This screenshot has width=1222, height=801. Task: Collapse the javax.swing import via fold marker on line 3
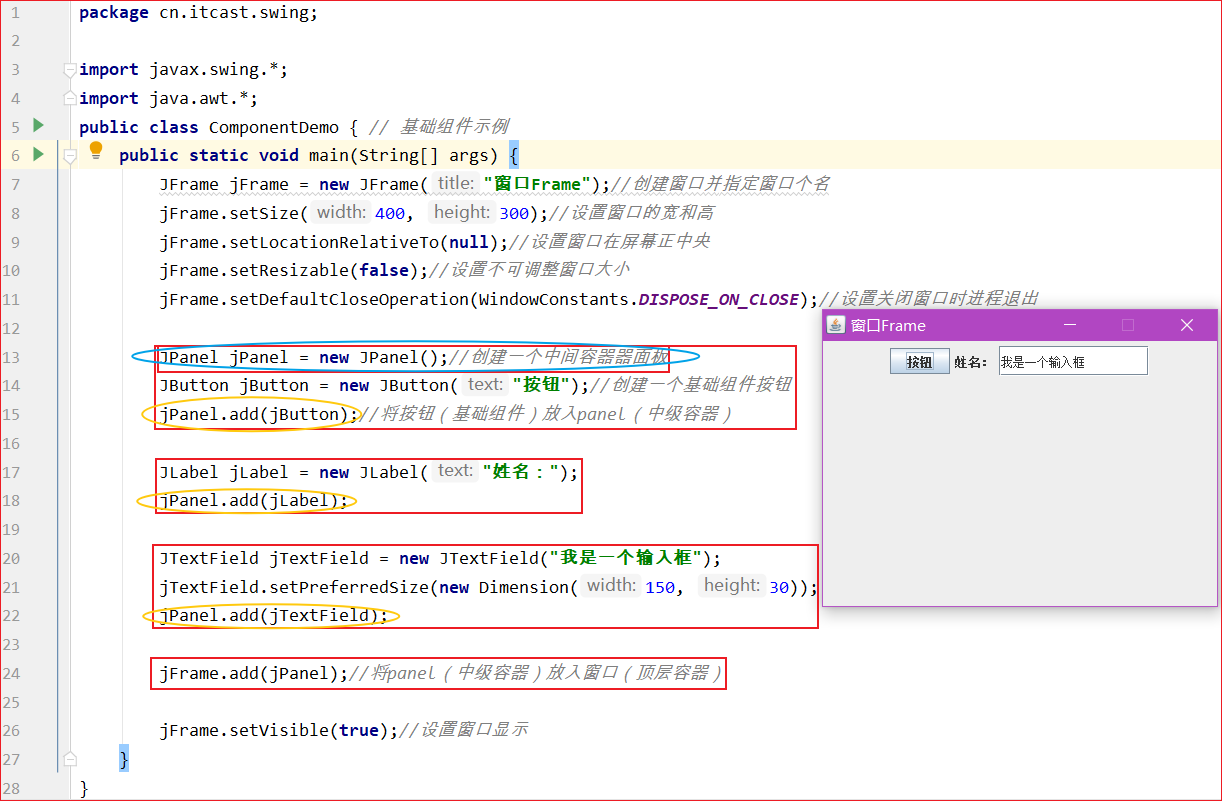tap(70, 69)
